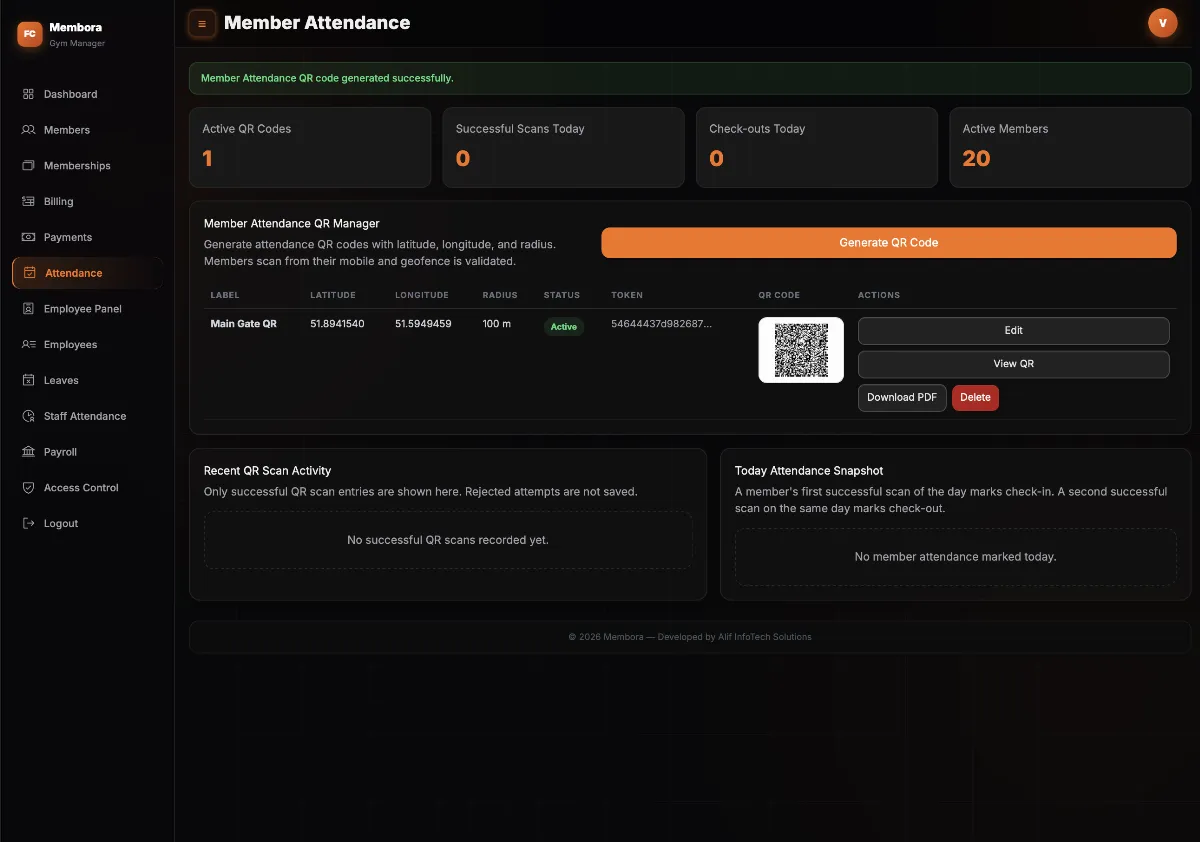This screenshot has height=842, width=1200.
Task: Click 'No member attendance marked today.'
Action: pyautogui.click(x=955, y=556)
